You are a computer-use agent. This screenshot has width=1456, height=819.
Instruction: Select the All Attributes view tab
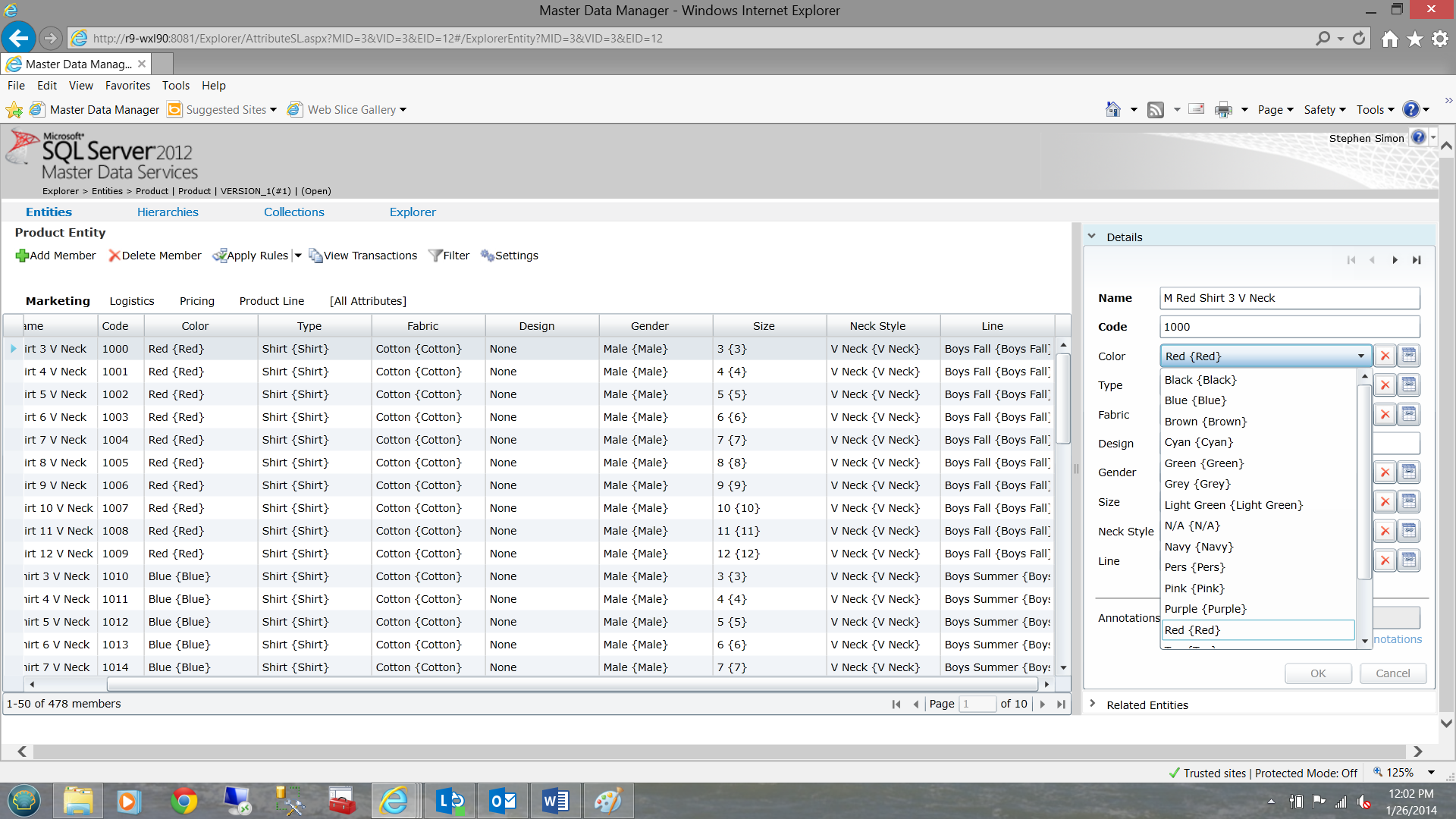point(368,300)
